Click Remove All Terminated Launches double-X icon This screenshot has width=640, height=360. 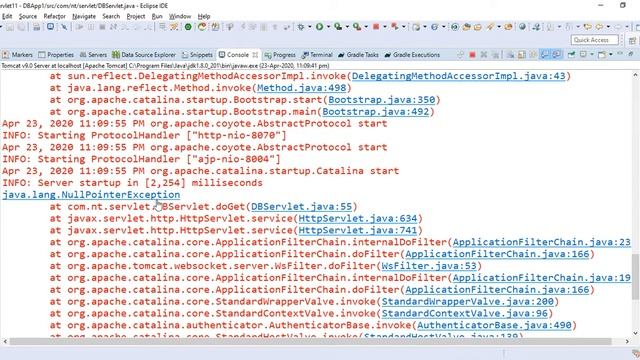click(496, 55)
